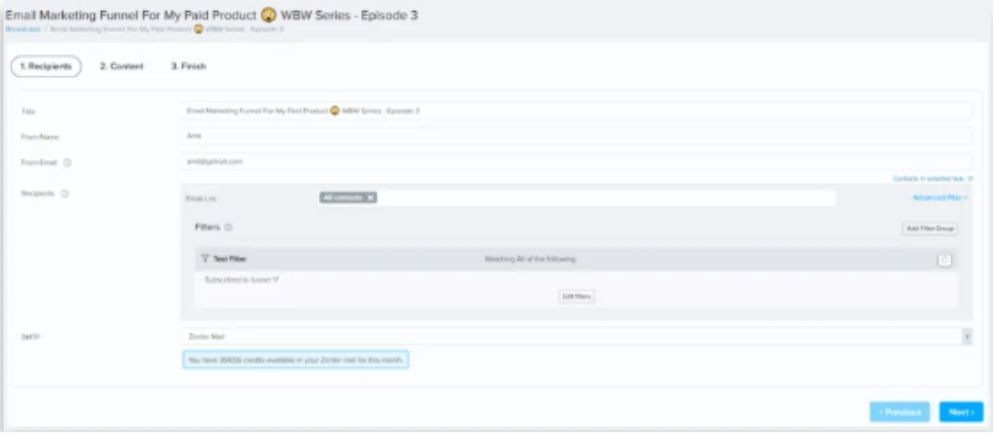This screenshot has height=439, width=1000.
Task: Click the 'Matching All of the following' text
Action: tap(530, 259)
